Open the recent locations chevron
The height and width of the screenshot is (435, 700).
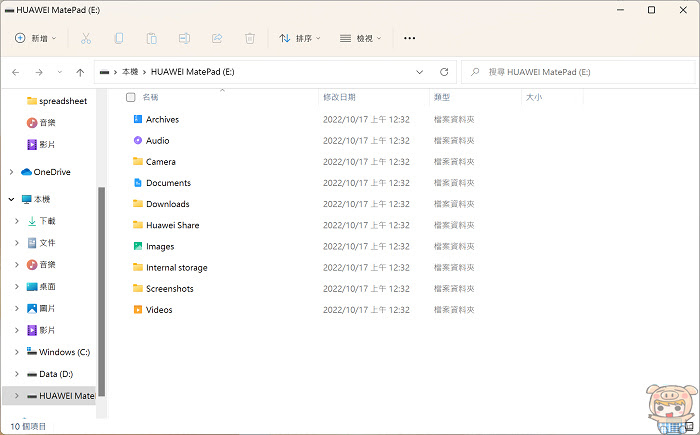point(59,72)
